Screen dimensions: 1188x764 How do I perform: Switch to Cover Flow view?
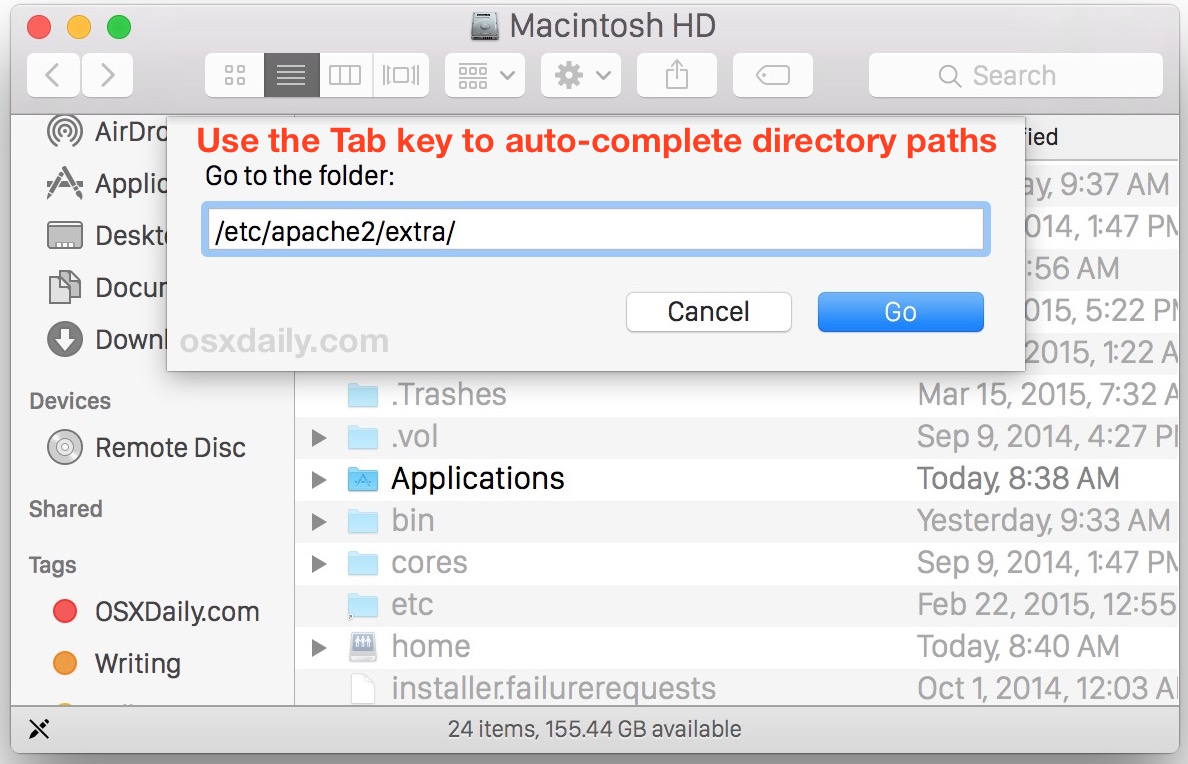[x=401, y=75]
